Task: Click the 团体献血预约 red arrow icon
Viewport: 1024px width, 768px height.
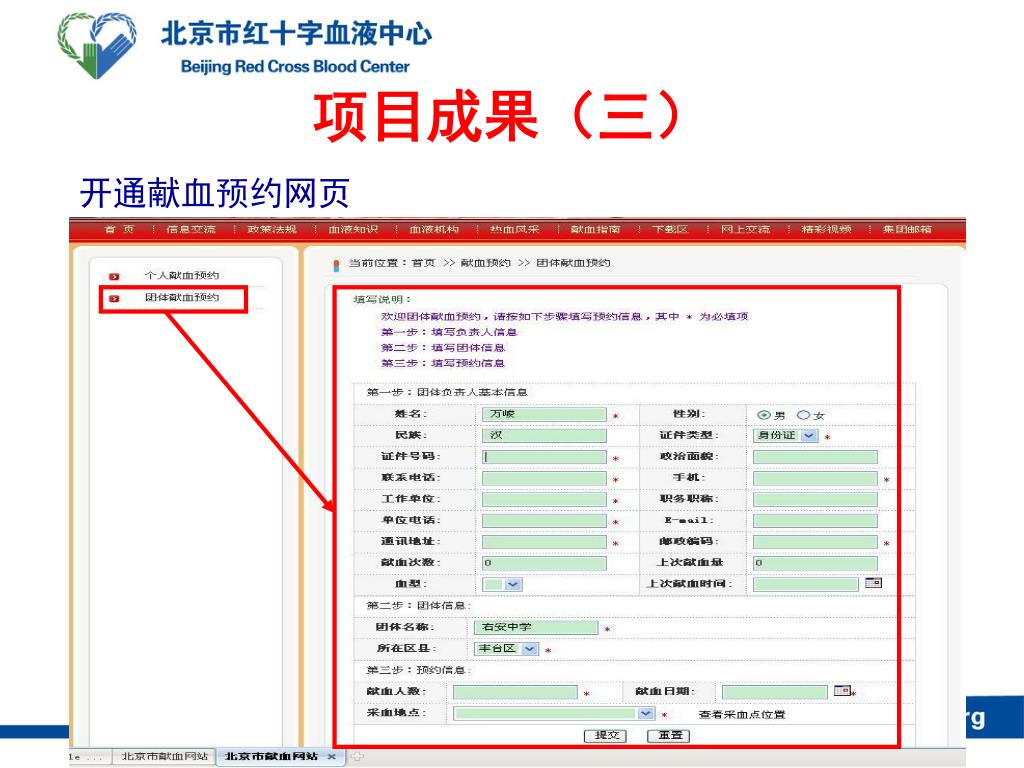Action: (114, 298)
